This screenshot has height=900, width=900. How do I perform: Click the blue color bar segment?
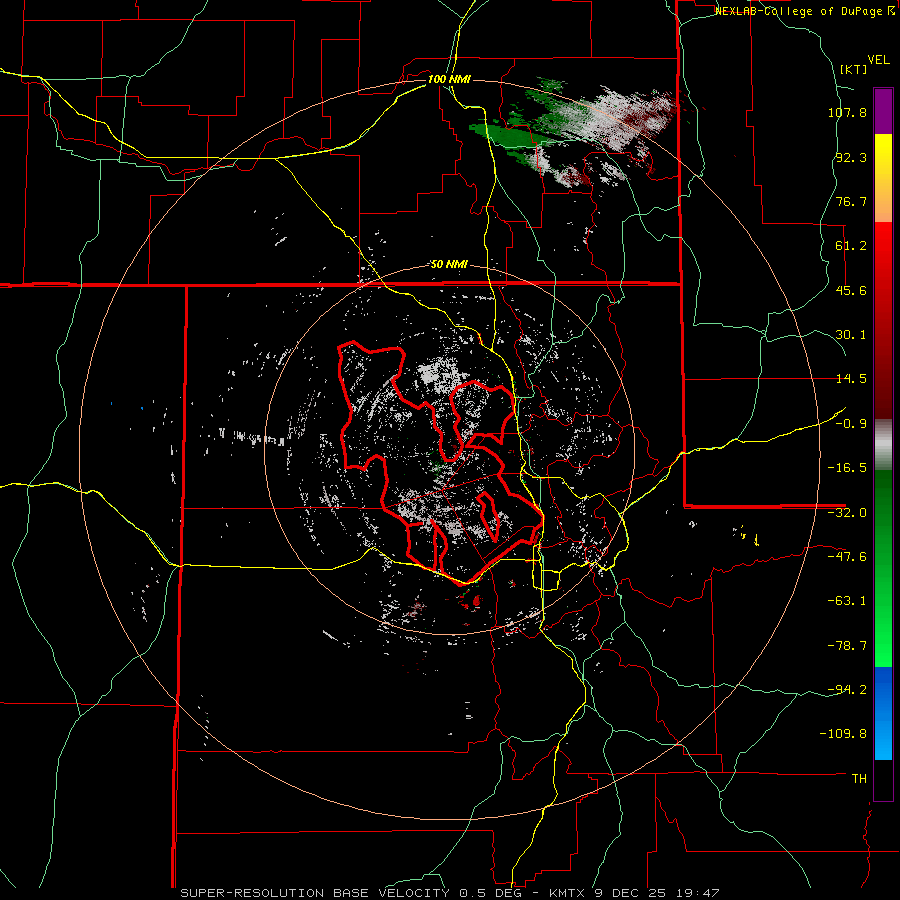click(x=883, y=713)
